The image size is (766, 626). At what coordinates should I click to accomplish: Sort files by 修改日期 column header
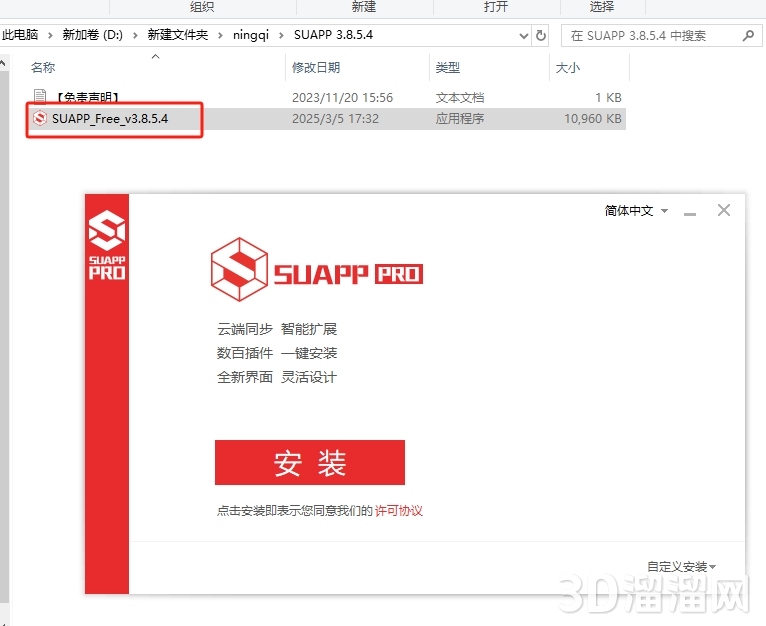pos(316,67)
